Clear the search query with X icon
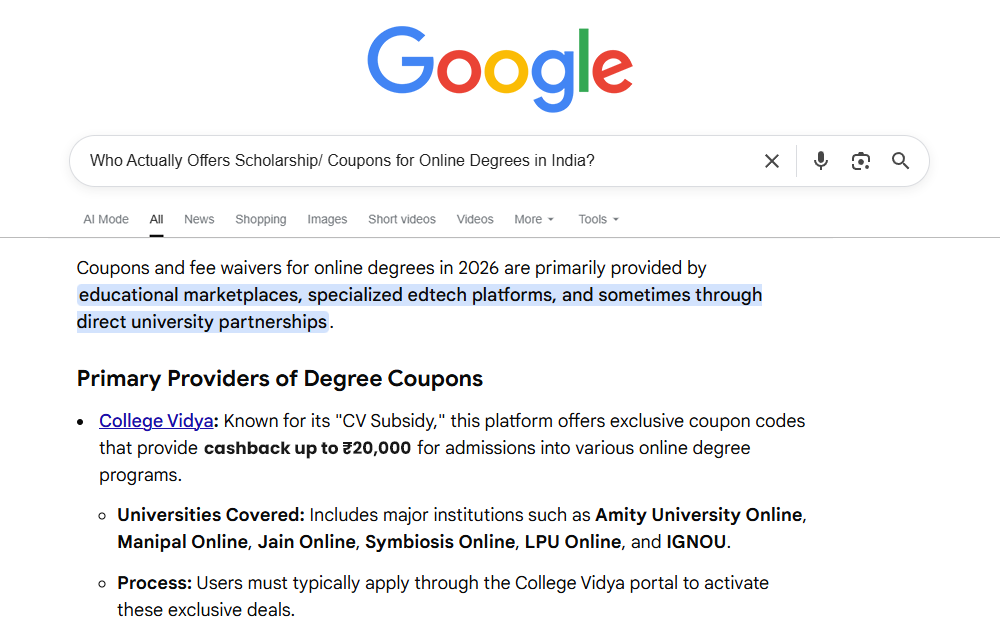The height and width of the screenshot is (640, 1000). coord(772,161)
